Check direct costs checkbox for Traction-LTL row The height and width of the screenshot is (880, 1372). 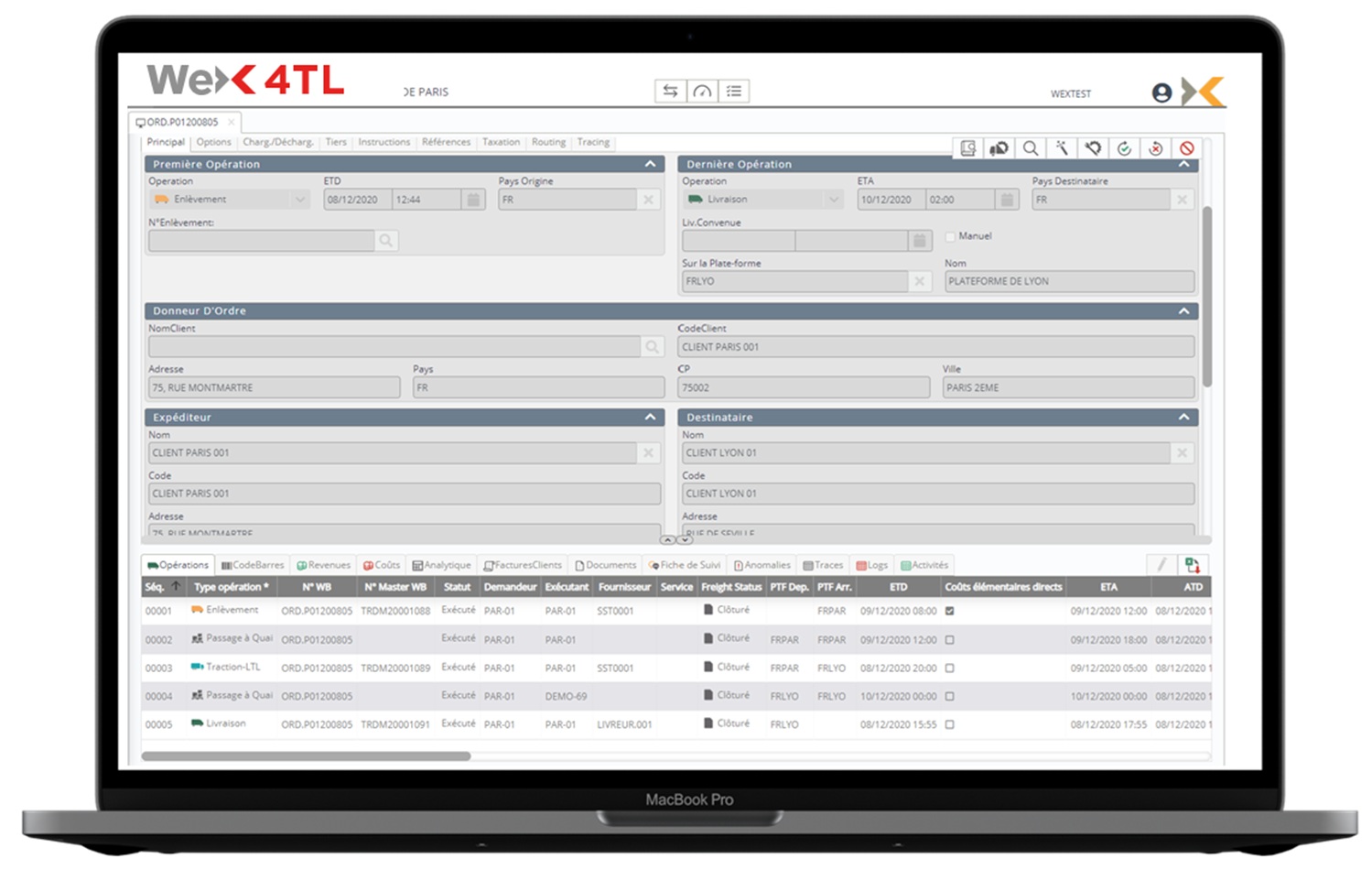coord(949,668)
